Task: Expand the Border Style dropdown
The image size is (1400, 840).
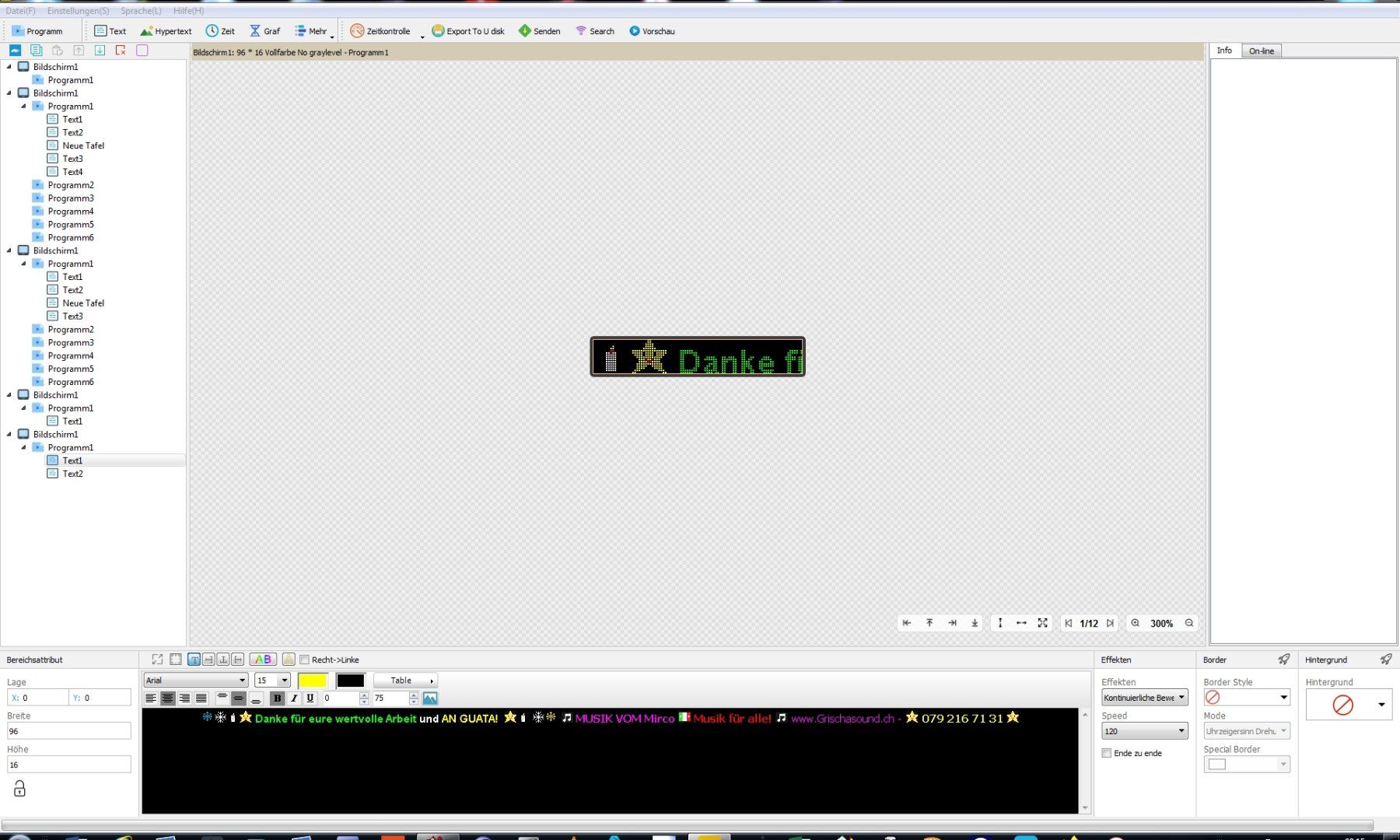Action: [1247, 698]
